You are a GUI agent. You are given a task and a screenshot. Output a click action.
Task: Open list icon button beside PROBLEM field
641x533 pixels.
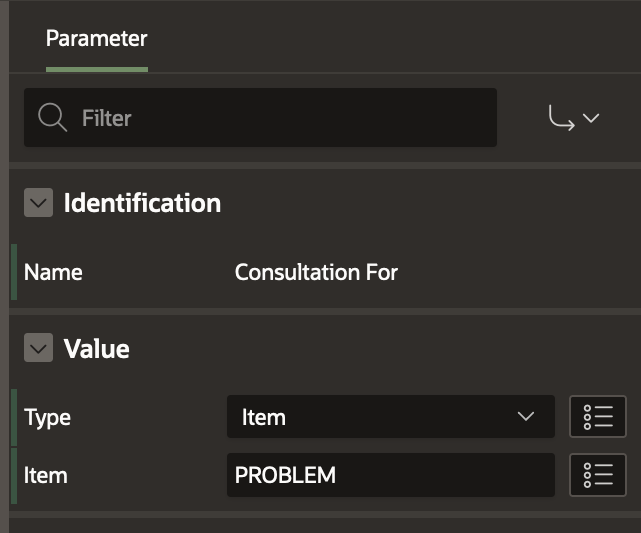[x=598, y=475]
